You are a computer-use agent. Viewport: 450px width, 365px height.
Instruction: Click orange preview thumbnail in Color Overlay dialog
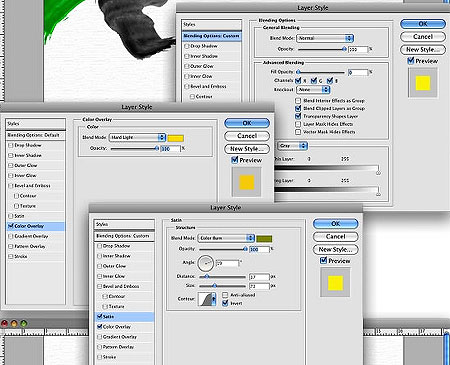pos(247,182)
